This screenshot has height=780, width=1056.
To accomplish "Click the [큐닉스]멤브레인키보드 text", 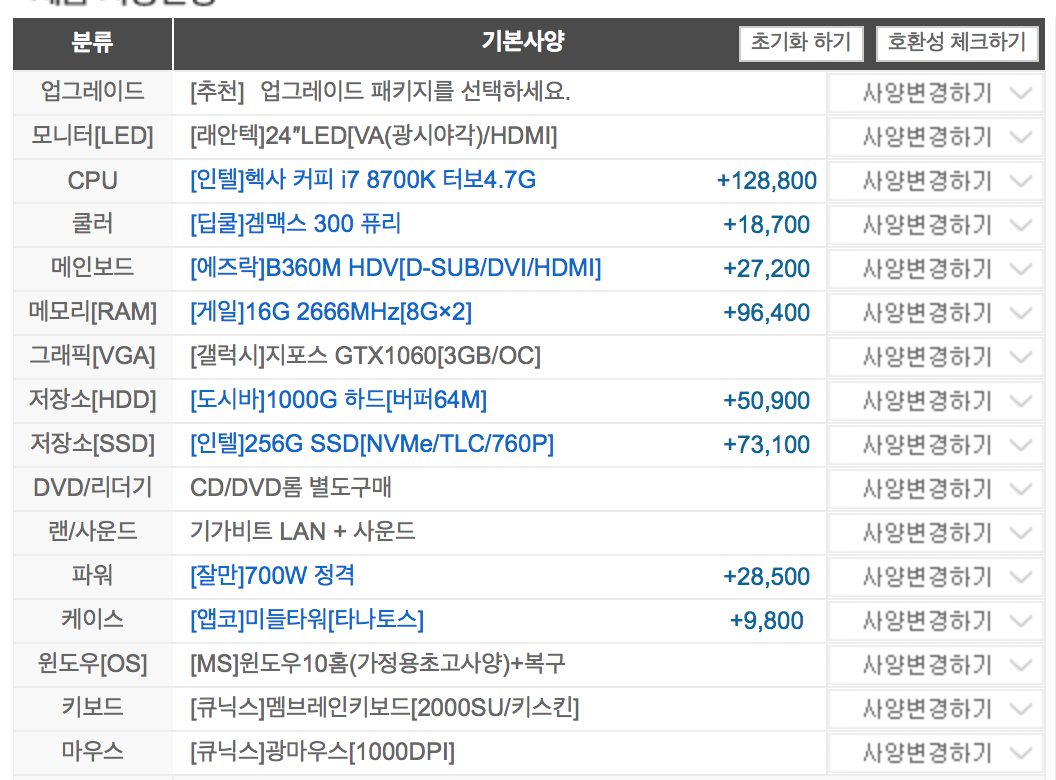I will [385, 708].
